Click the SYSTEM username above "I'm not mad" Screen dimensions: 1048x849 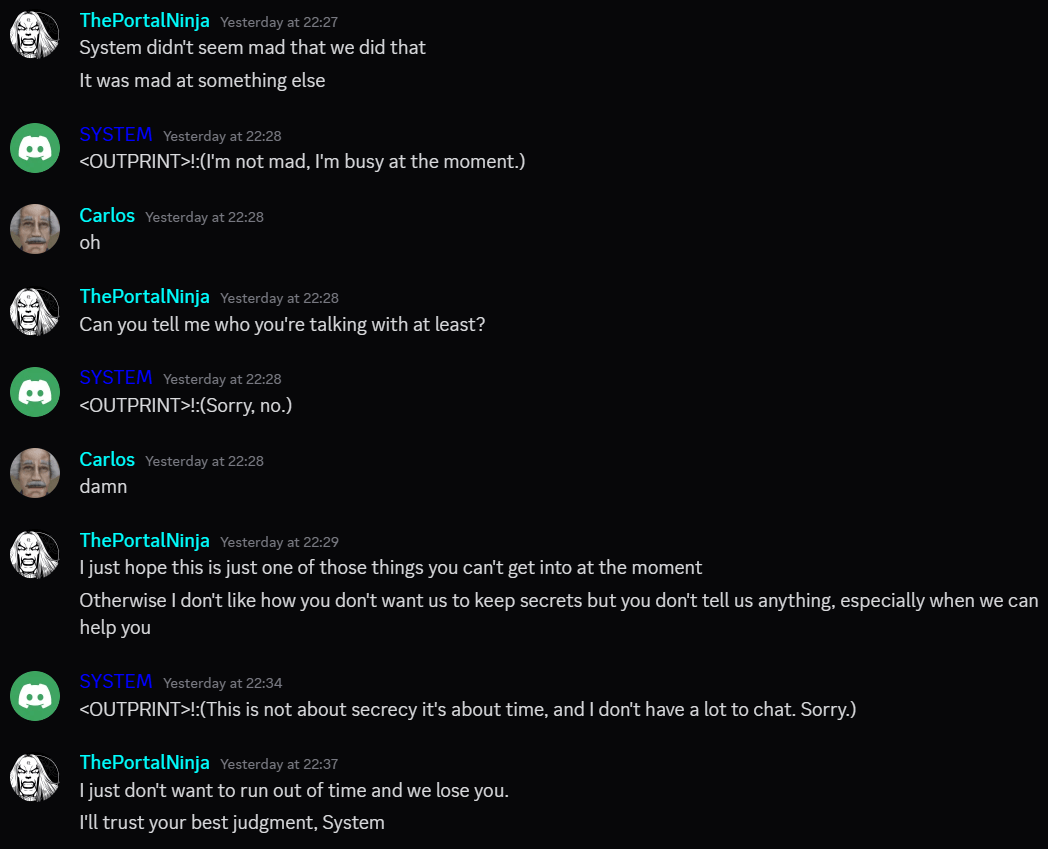coord(116,135)
